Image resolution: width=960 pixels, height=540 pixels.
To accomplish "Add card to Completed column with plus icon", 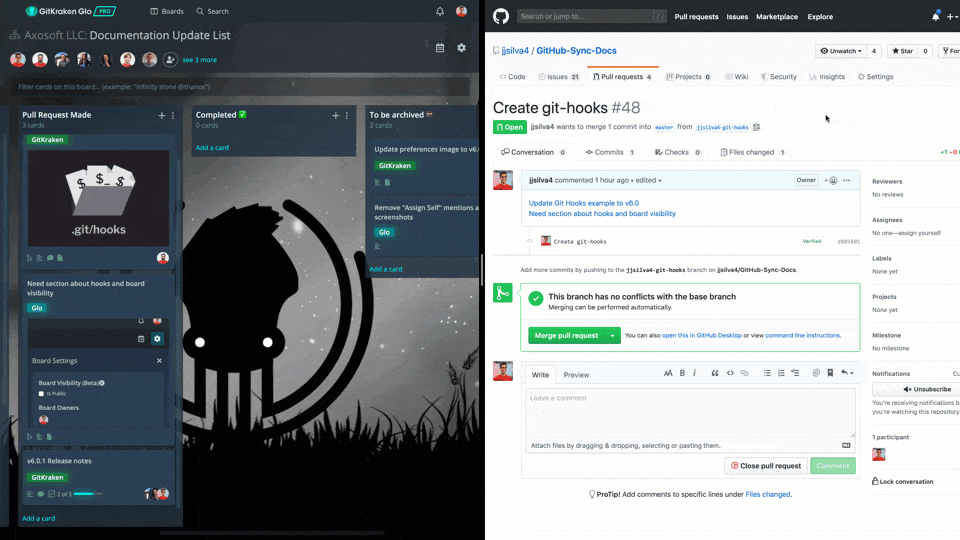I will tap(336, 115).
